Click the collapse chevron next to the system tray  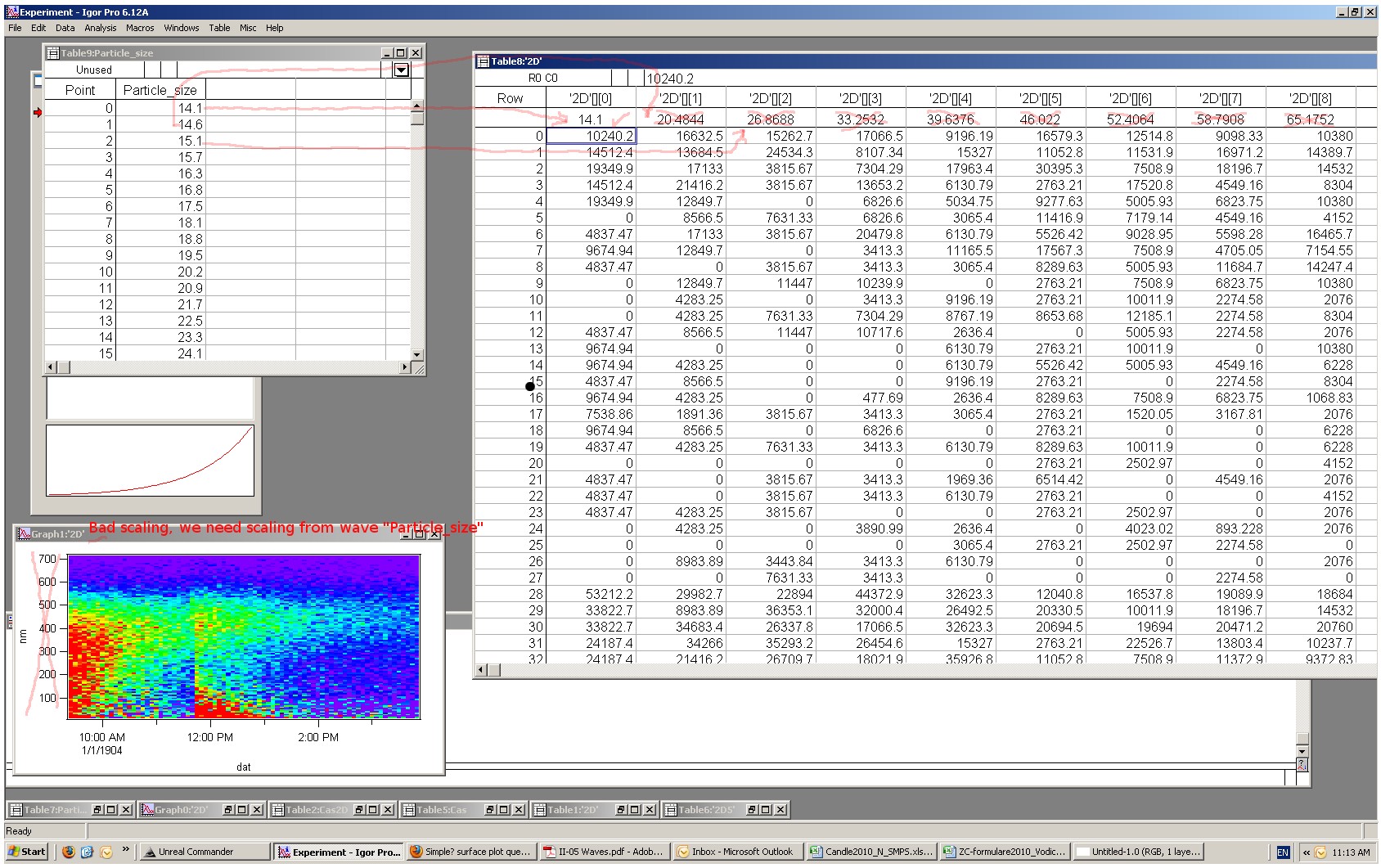coord(1307,852)
